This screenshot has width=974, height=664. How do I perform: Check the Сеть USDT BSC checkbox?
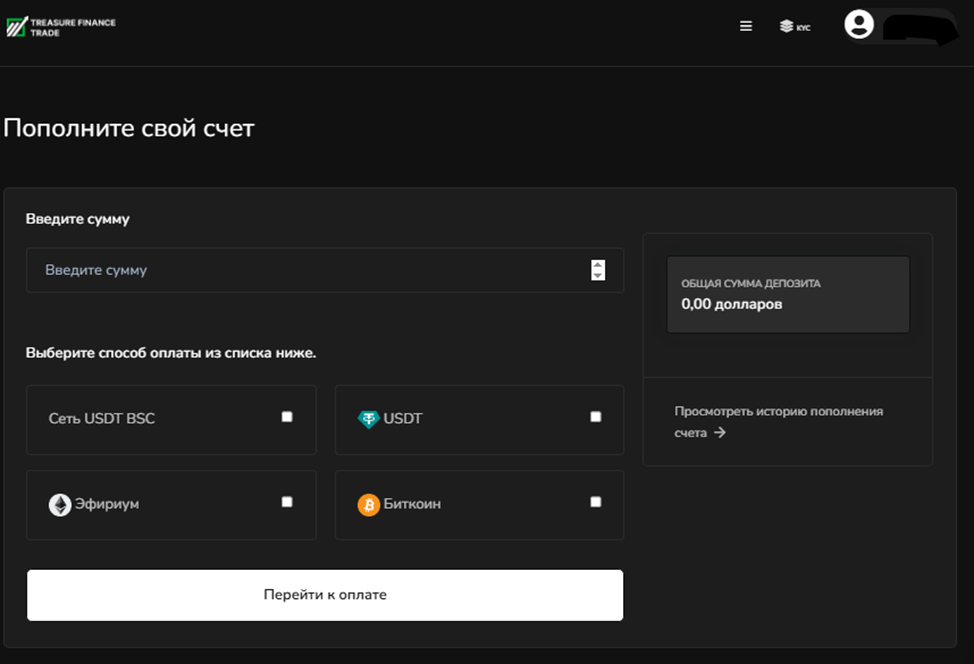(x=287, y=417)
